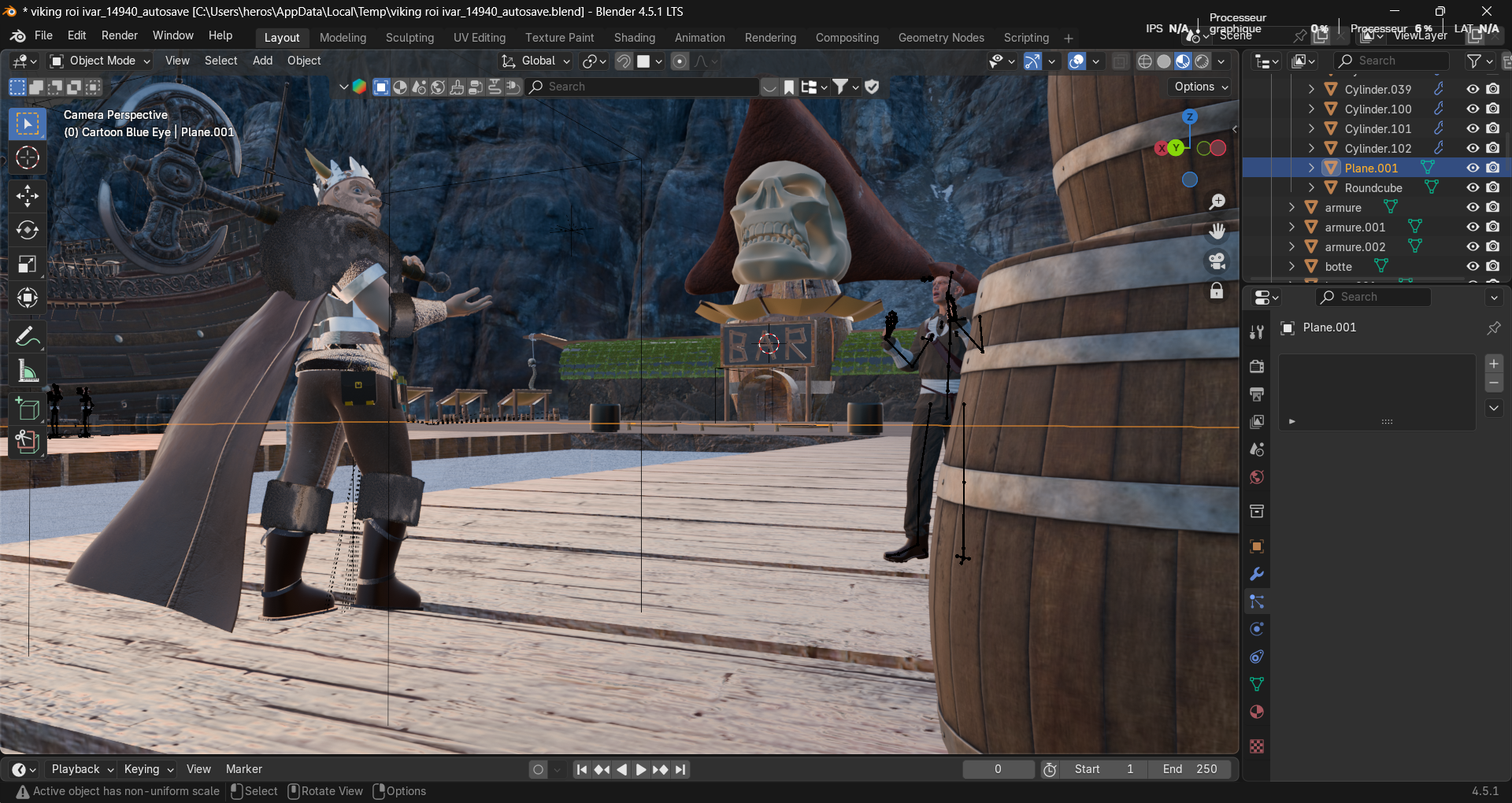Disable rendering for Cylinder.100 camera icon
Screen dimensions: 1512x803
(1493, 109)
